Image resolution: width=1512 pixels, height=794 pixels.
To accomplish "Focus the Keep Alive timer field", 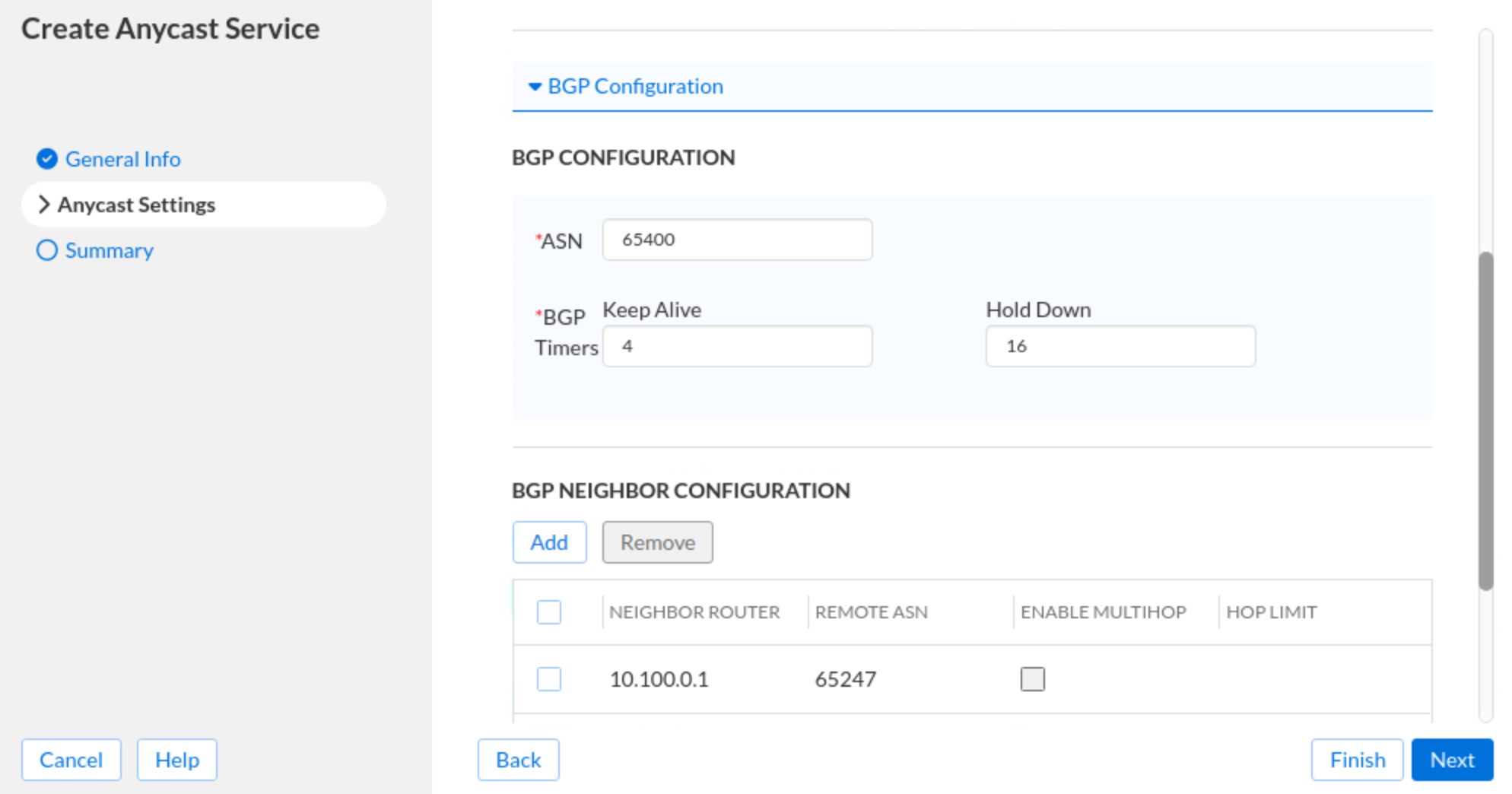I will (736, 346).
